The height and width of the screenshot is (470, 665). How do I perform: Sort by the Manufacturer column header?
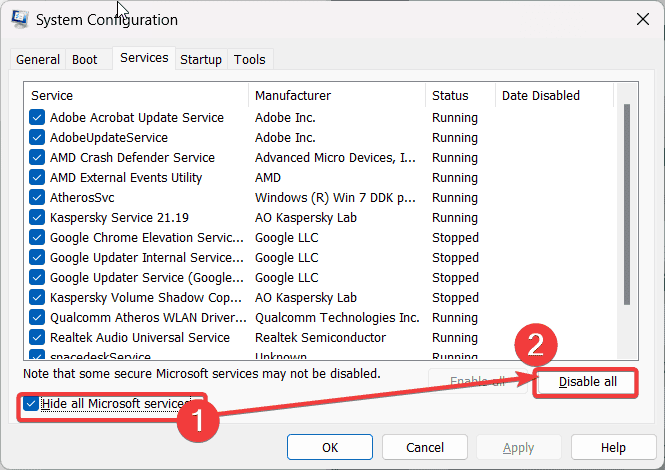[x=337, y=95]
